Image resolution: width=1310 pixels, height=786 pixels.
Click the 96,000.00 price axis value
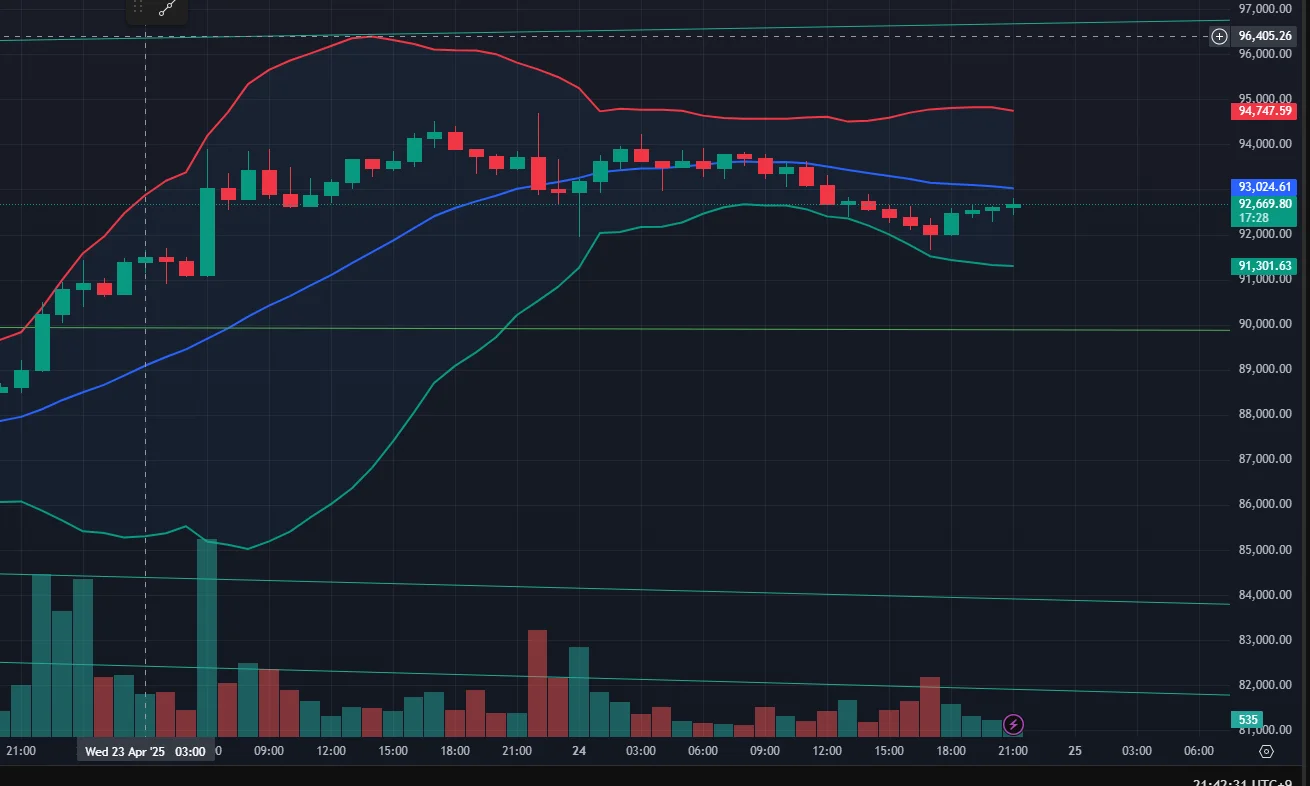1265,54
